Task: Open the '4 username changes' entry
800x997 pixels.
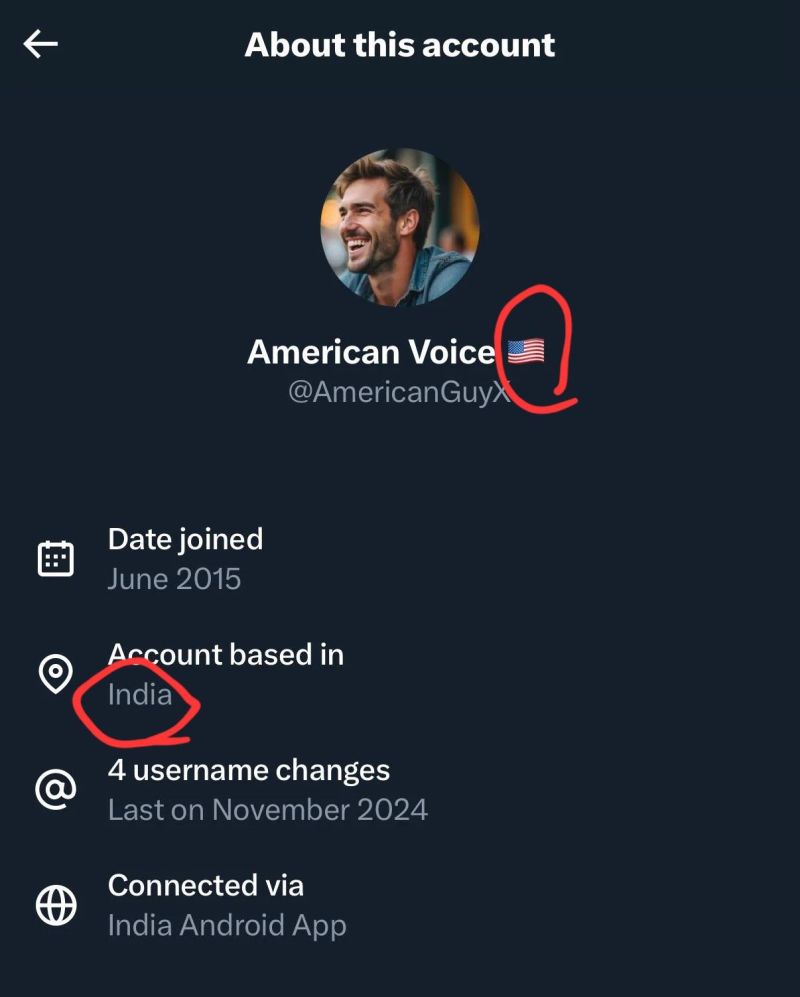Action: point(248,771)
